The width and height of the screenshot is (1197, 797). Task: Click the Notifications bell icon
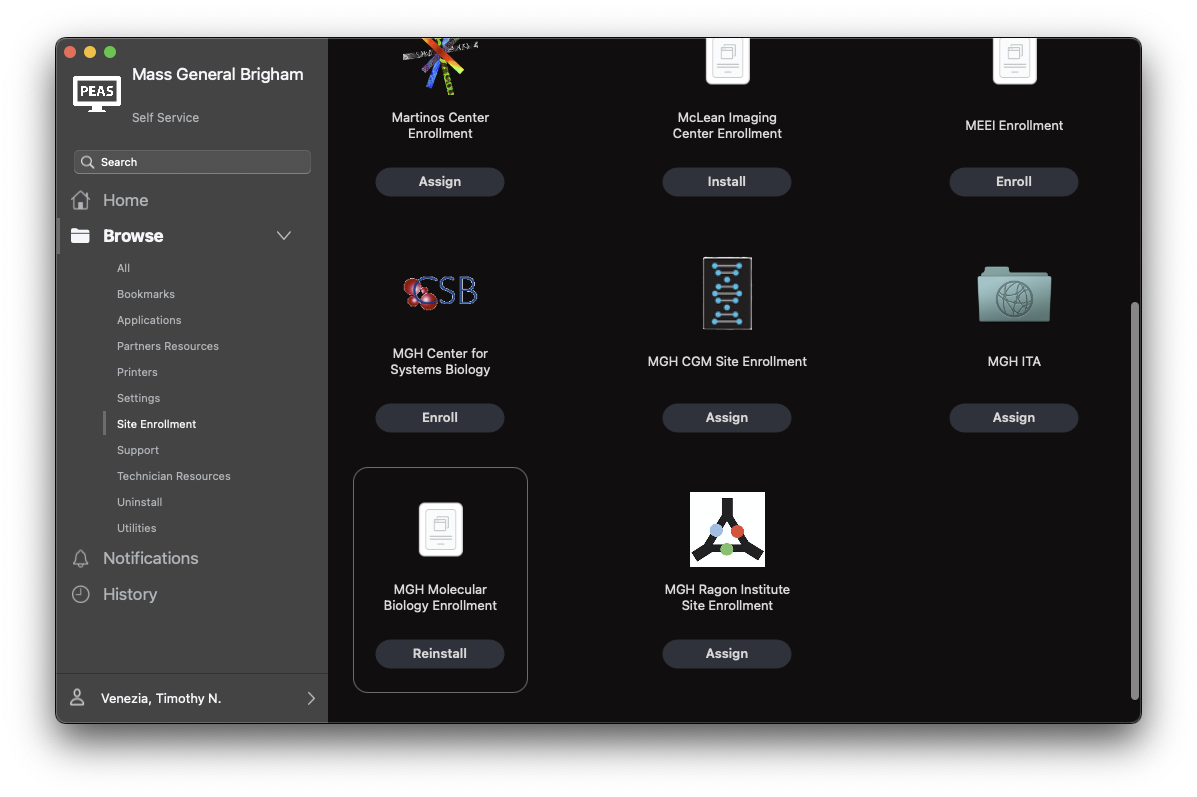pos(81,558)
